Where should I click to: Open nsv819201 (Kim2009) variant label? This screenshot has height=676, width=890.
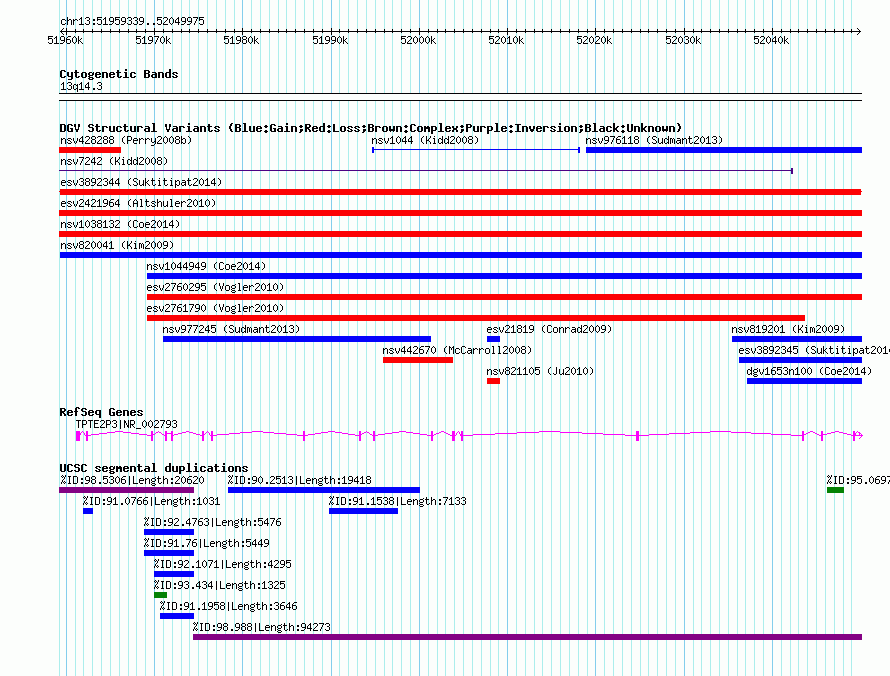[x=788, y=329]
